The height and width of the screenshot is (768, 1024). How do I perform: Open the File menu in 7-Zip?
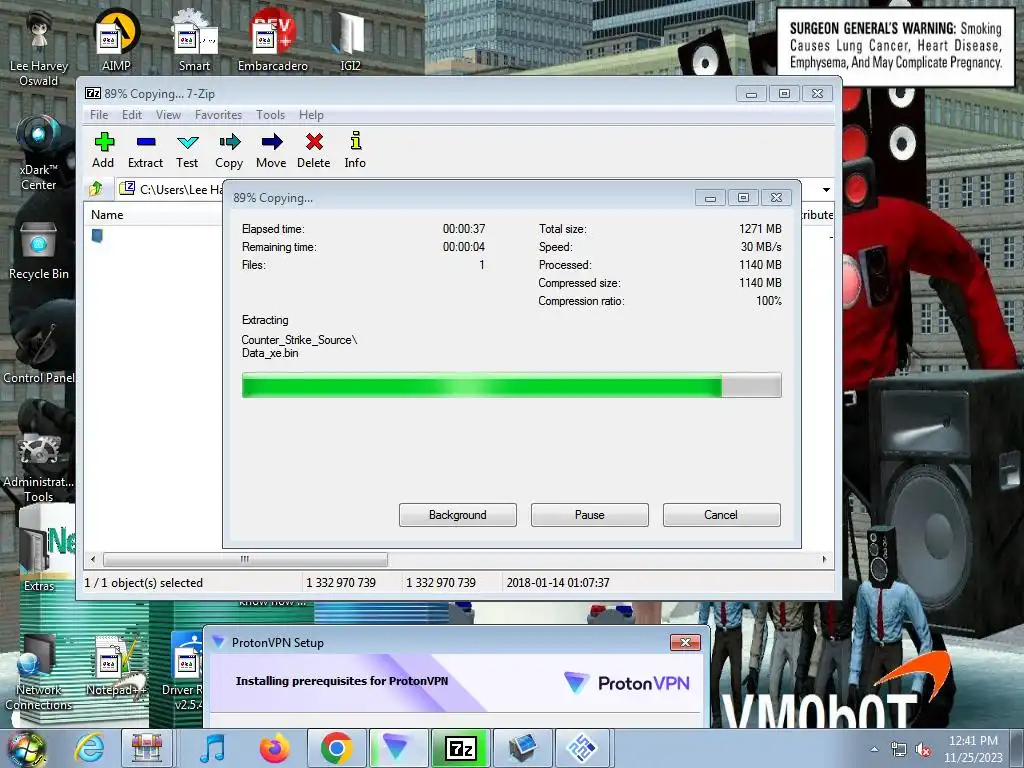[x=99, y=115]
